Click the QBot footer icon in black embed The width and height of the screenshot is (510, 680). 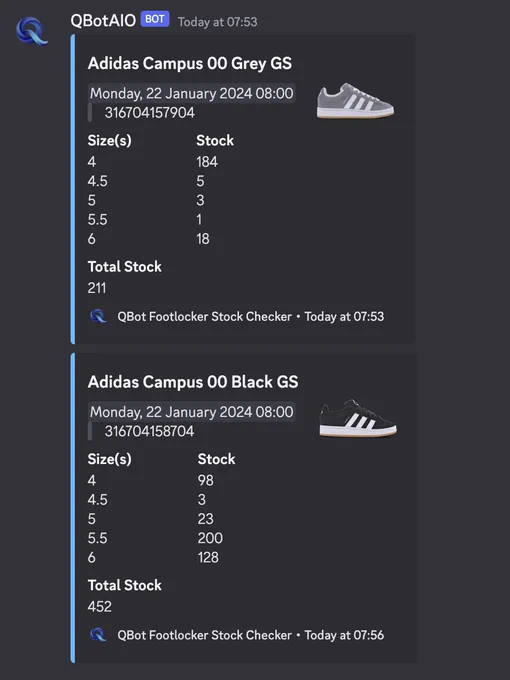pyautogui.click(x=98, y=635)
